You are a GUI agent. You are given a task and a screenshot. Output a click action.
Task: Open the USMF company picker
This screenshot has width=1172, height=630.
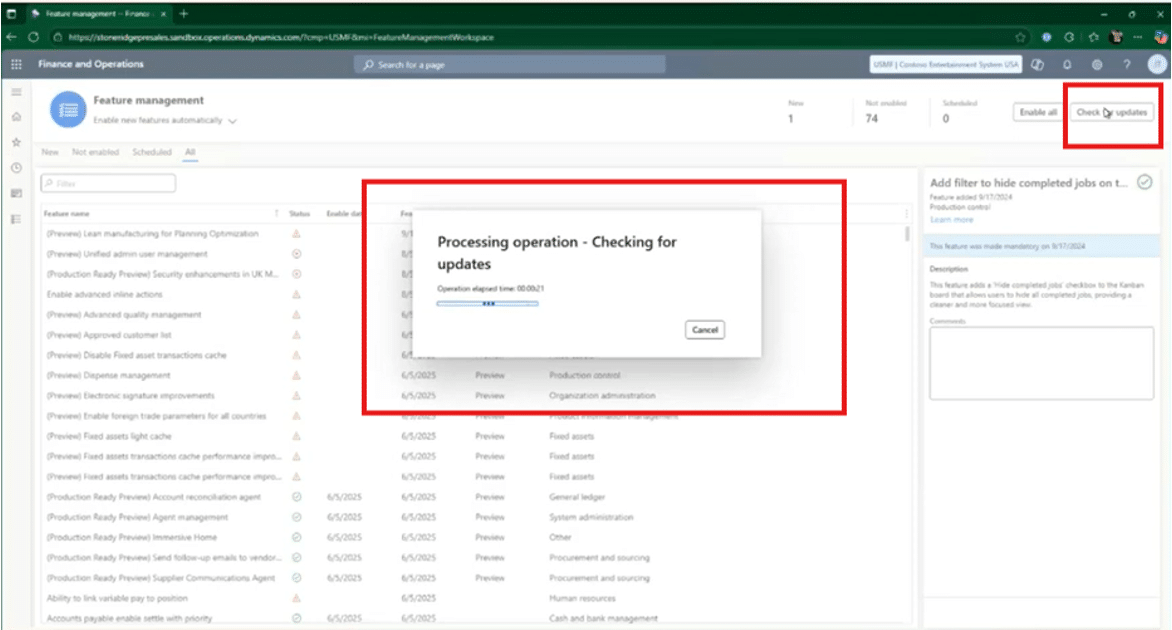(x=945, y=64)
